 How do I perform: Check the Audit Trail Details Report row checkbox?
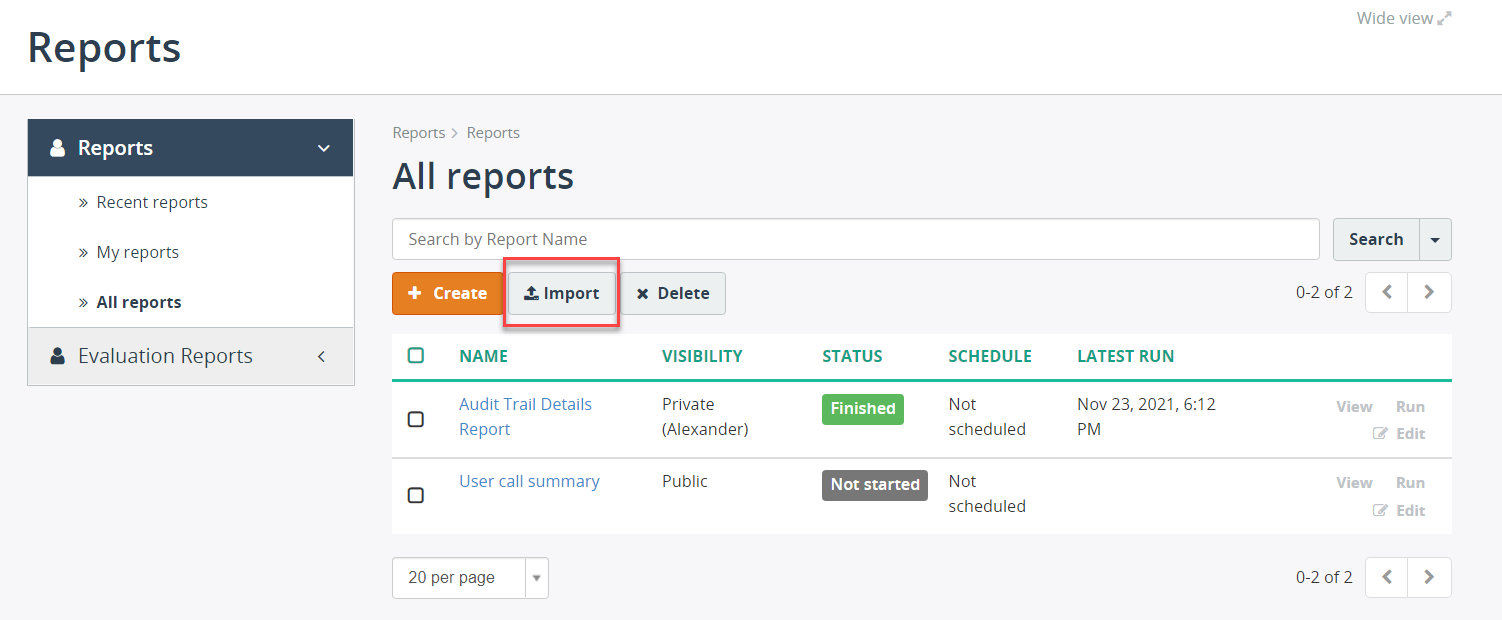coord(416,419)
